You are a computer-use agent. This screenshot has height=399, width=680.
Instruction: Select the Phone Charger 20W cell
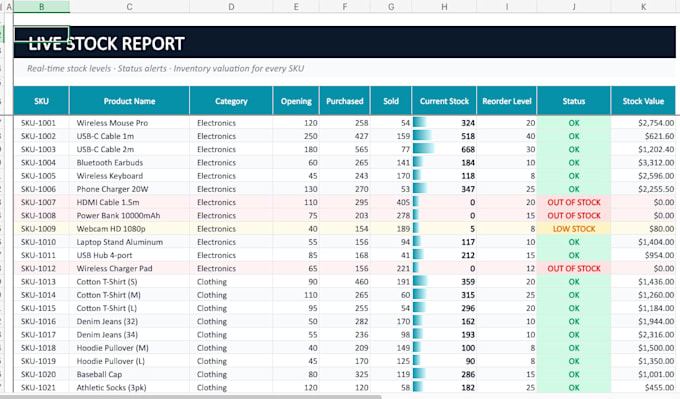[129, 189]
